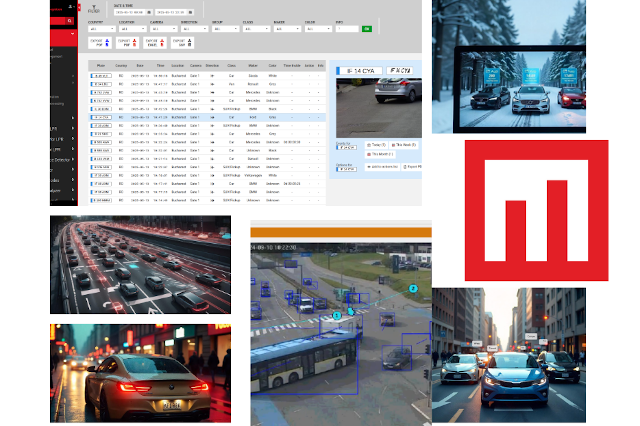Click the Info filter text field
The image size is (640, 426).
pyautogui.click(x=347, y=29)
